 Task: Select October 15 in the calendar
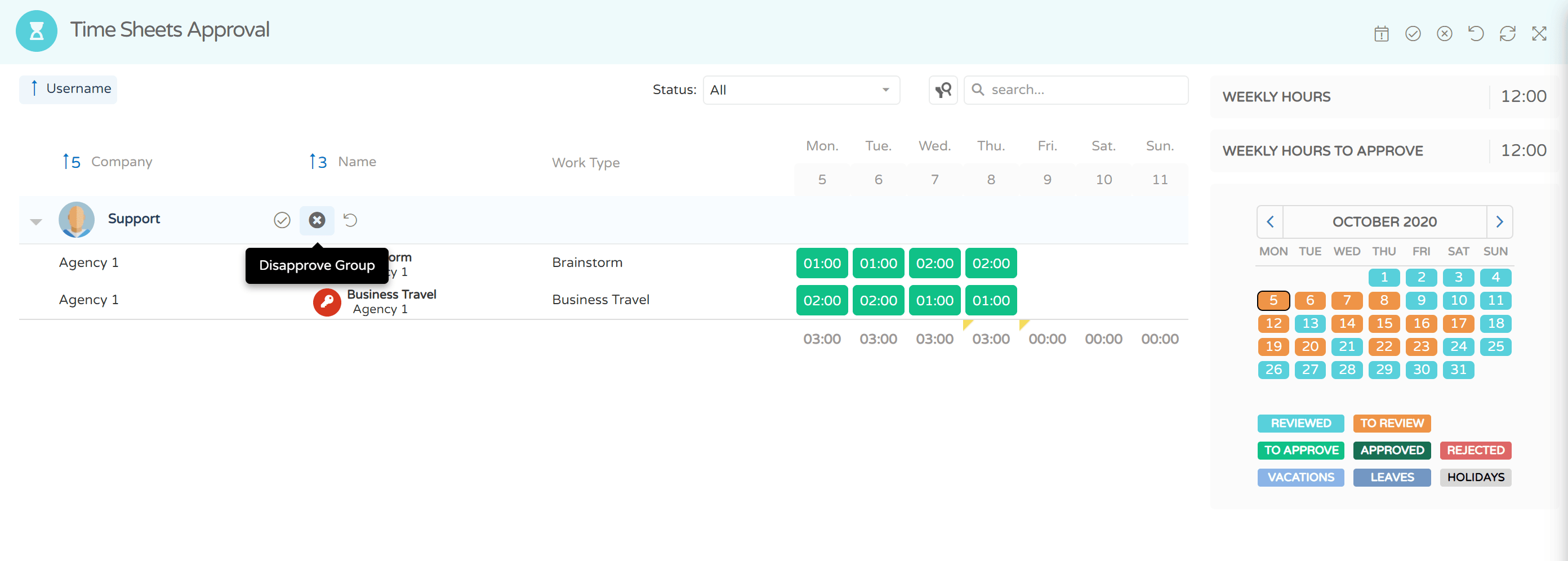click(x=1384, y=324)
